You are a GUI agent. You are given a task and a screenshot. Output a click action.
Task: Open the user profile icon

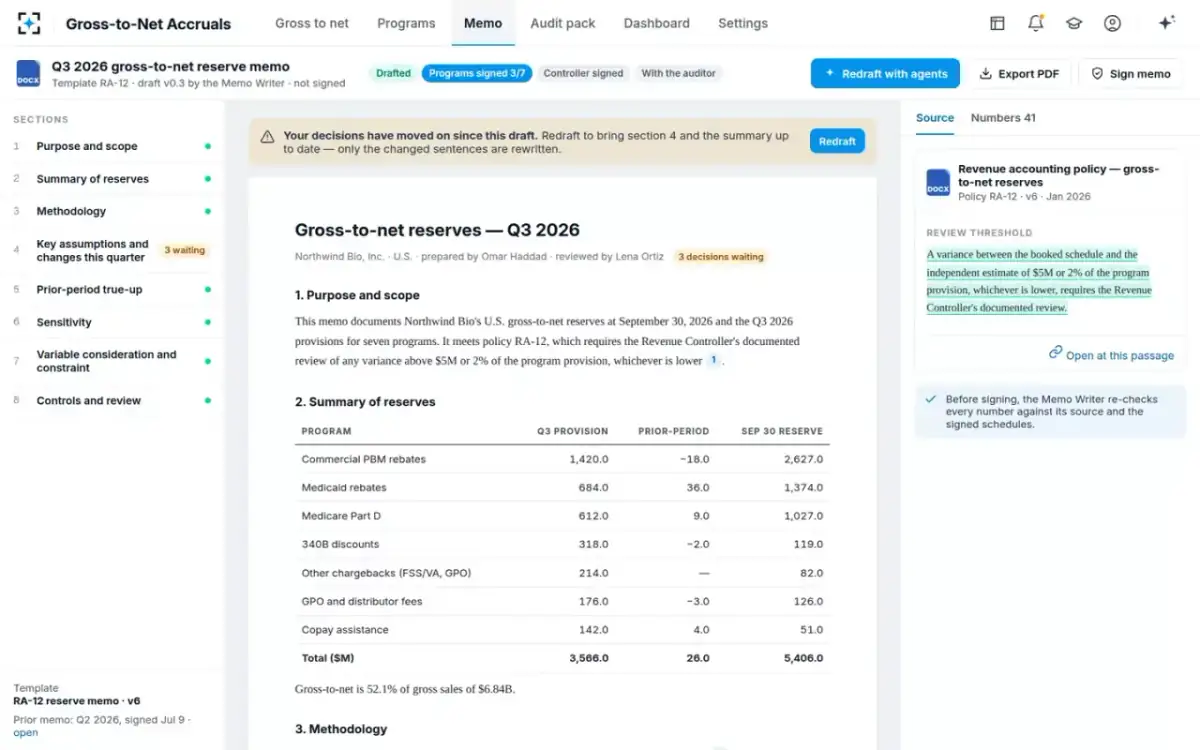pyautogui.click(x=1112, y=23)
